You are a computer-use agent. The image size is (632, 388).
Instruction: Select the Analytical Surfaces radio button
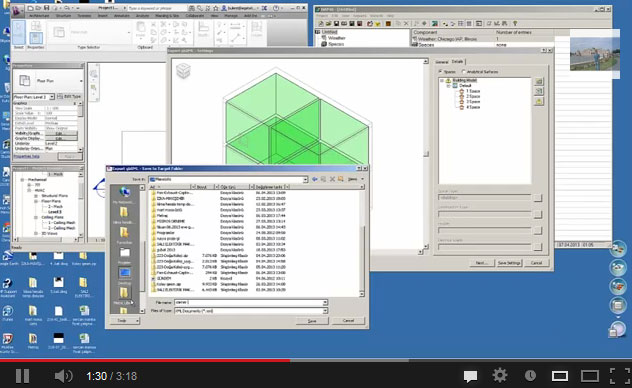point(464,72)
